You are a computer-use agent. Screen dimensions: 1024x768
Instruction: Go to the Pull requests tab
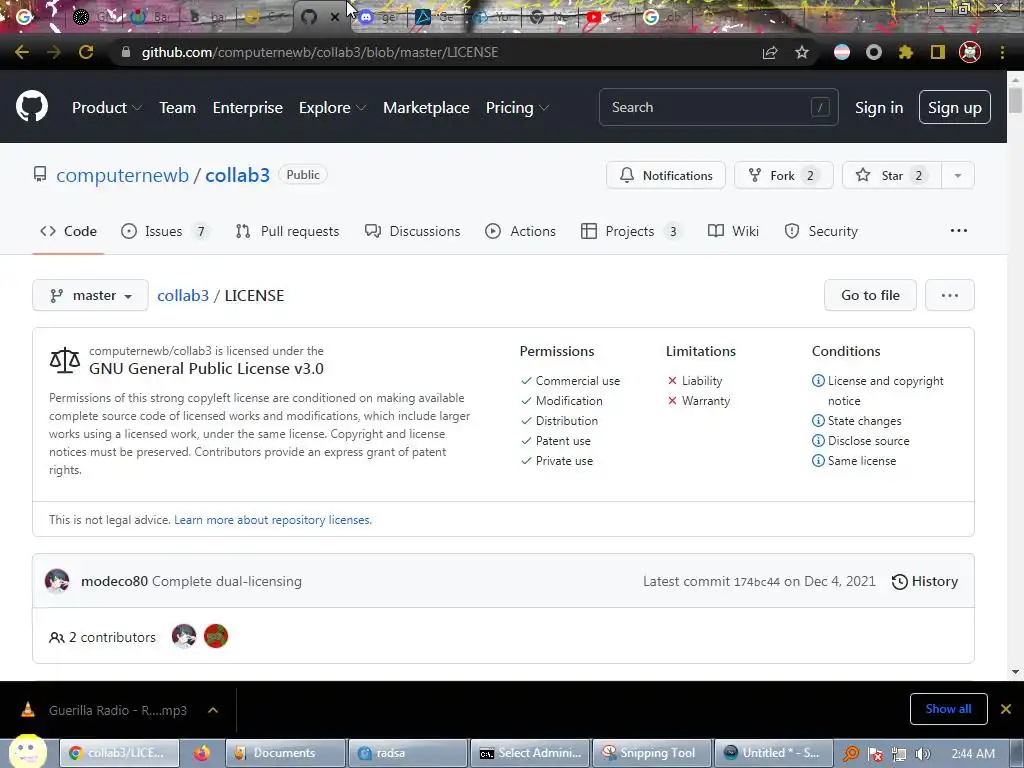tap(287, 231)
